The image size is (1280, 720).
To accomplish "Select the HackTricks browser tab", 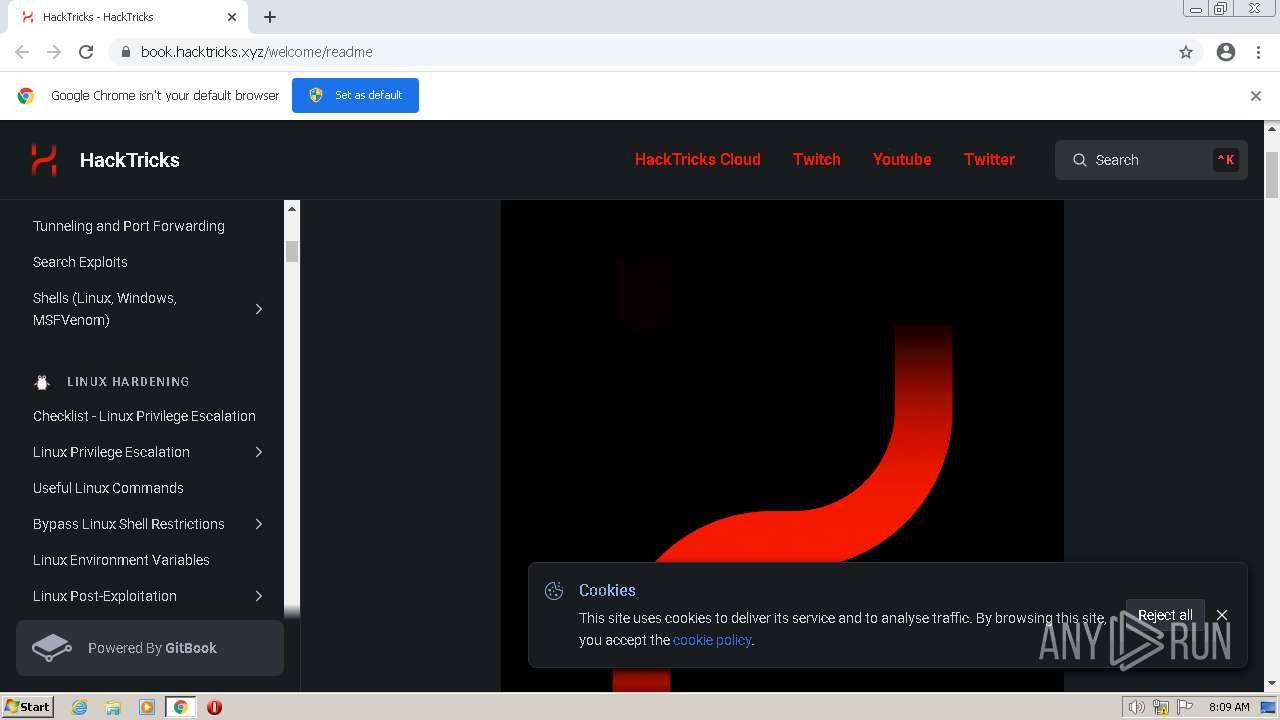I will click(x=130, y=17).
